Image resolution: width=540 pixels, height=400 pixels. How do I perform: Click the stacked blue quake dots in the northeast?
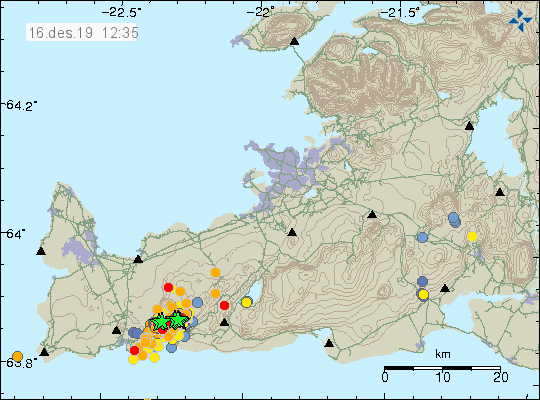tap(454, 220)
